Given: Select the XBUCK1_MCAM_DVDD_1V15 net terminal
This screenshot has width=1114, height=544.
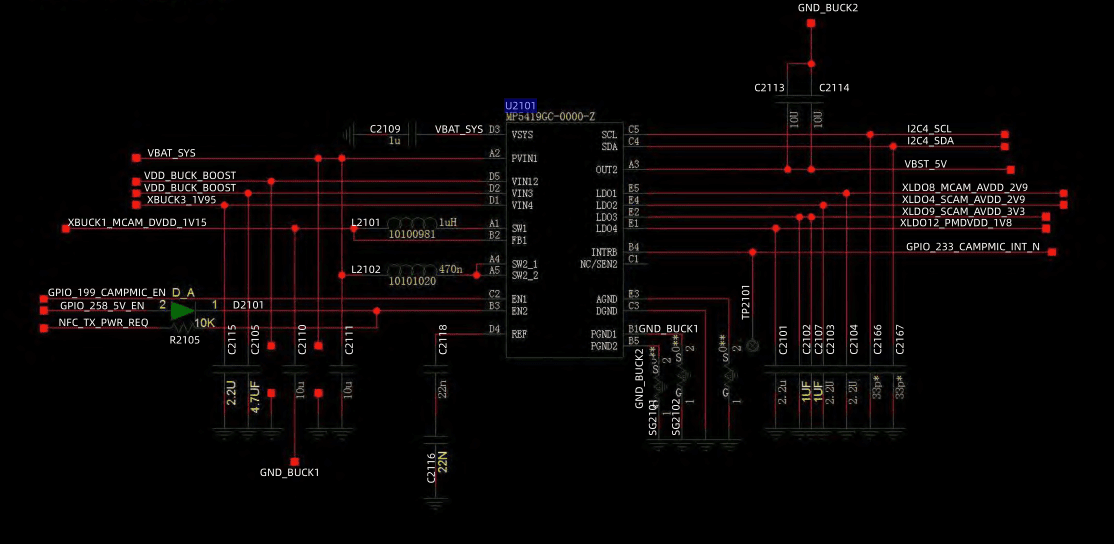Looking at the screenshot, I should pos(66,229).
